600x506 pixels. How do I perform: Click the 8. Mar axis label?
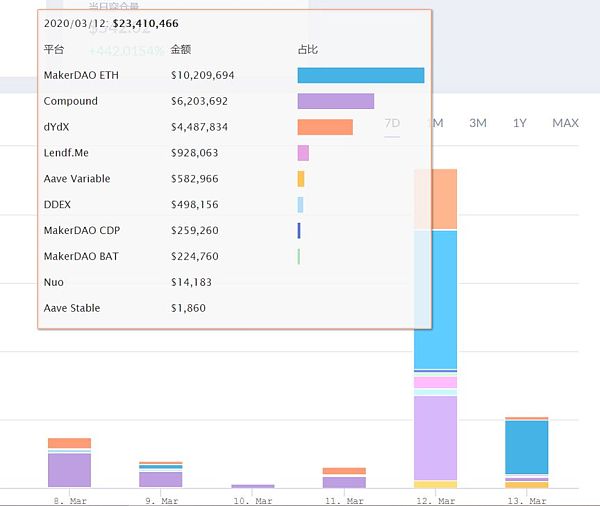click(x=70, y=501)
